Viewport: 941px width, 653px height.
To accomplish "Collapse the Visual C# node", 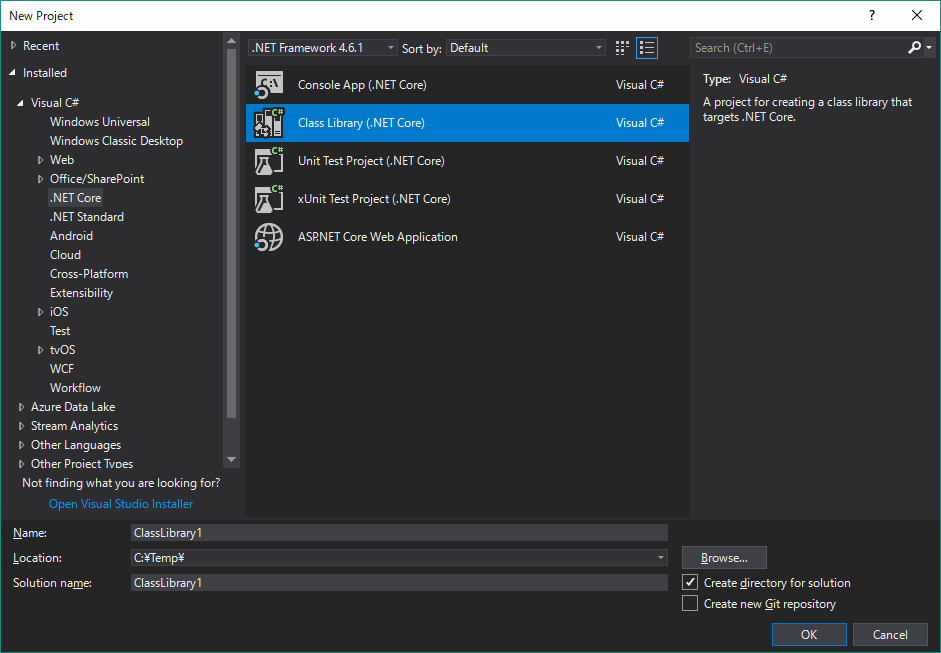I will coord(20,103).
